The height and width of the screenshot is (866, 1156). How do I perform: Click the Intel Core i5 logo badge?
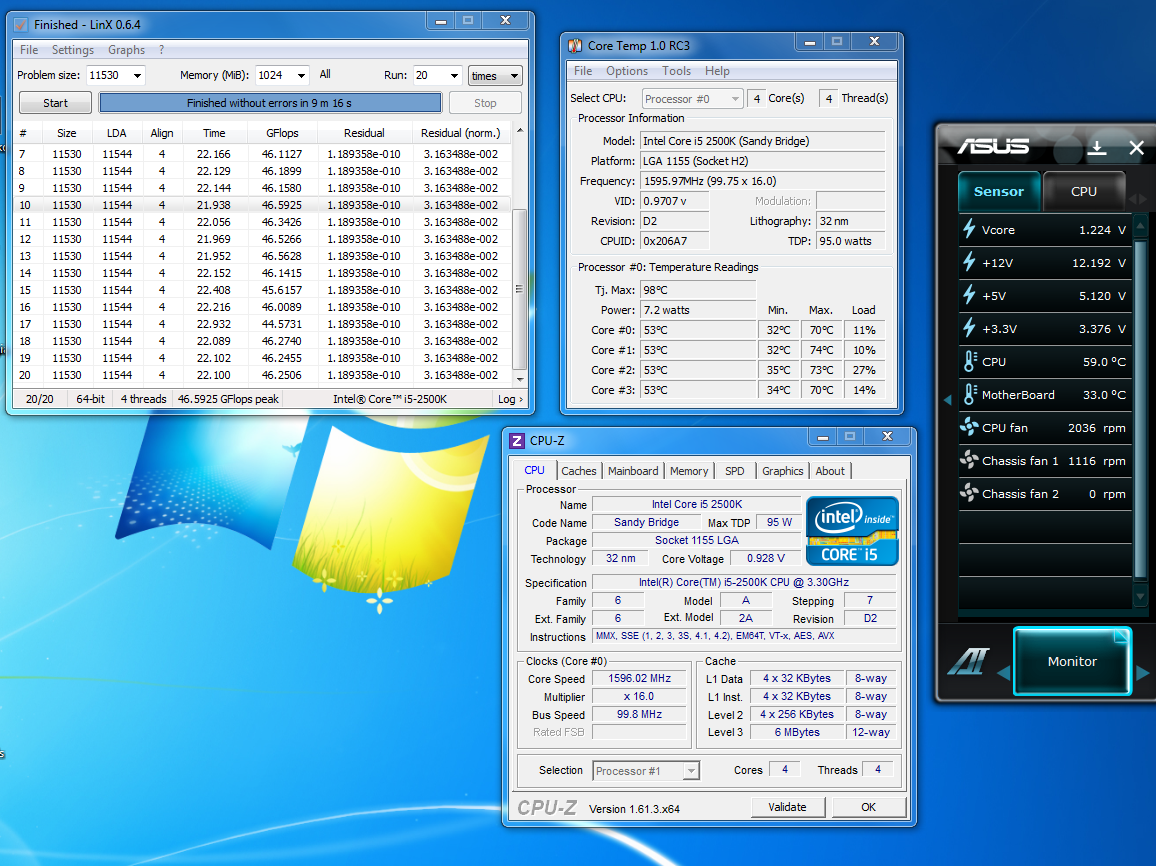coord(852,531)
